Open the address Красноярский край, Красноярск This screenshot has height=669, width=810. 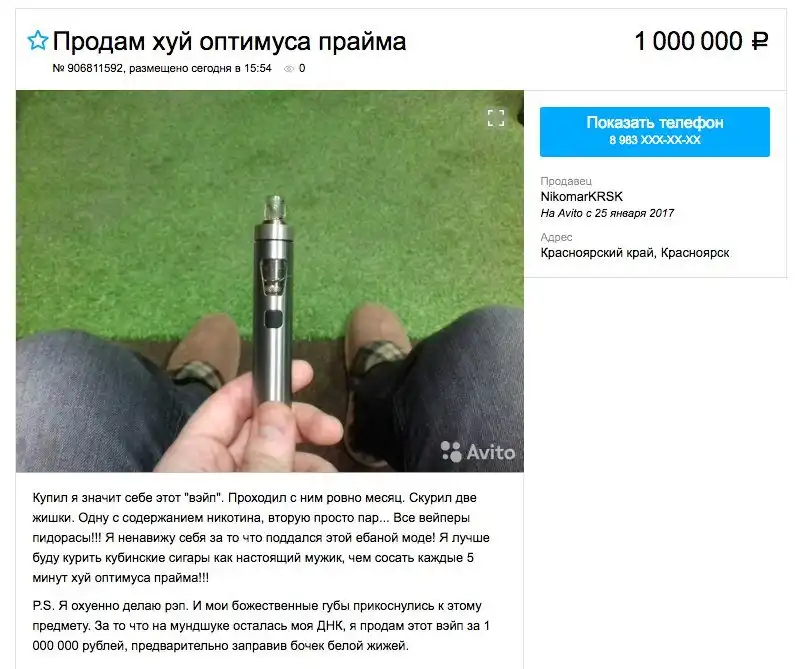click(635, 253)
